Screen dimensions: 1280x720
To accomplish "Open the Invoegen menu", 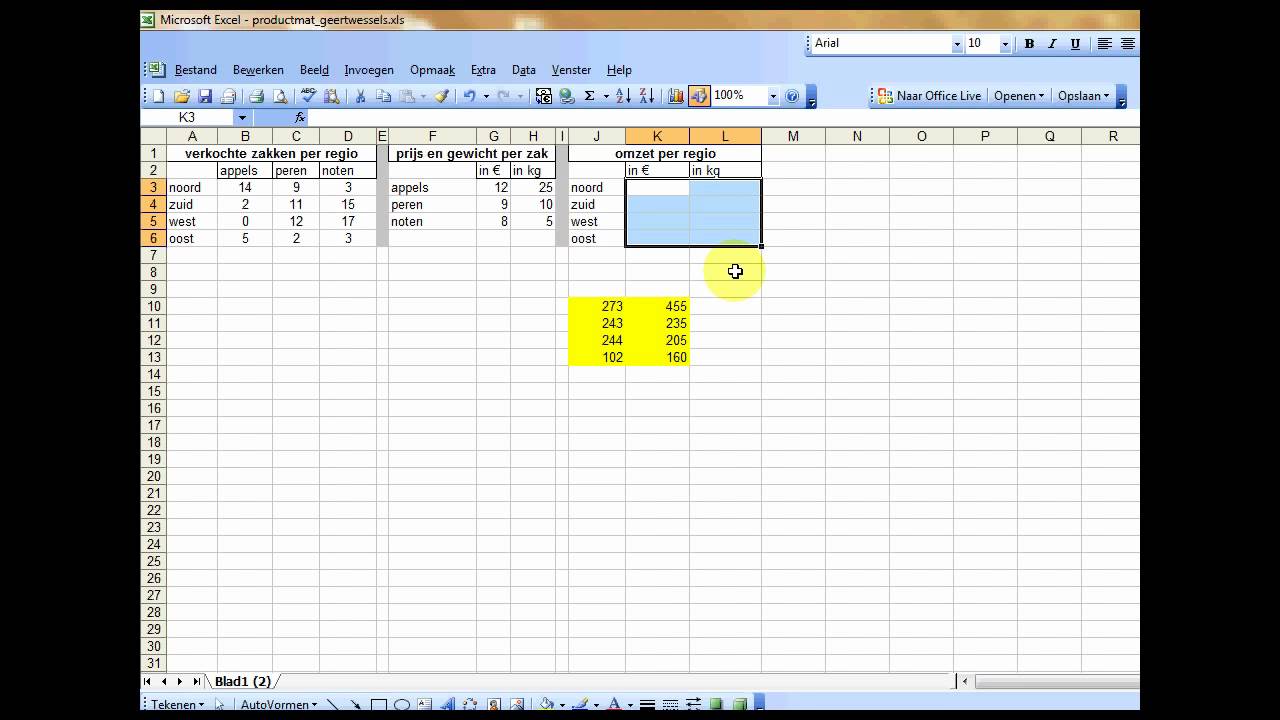I will [x=369, y=70].
